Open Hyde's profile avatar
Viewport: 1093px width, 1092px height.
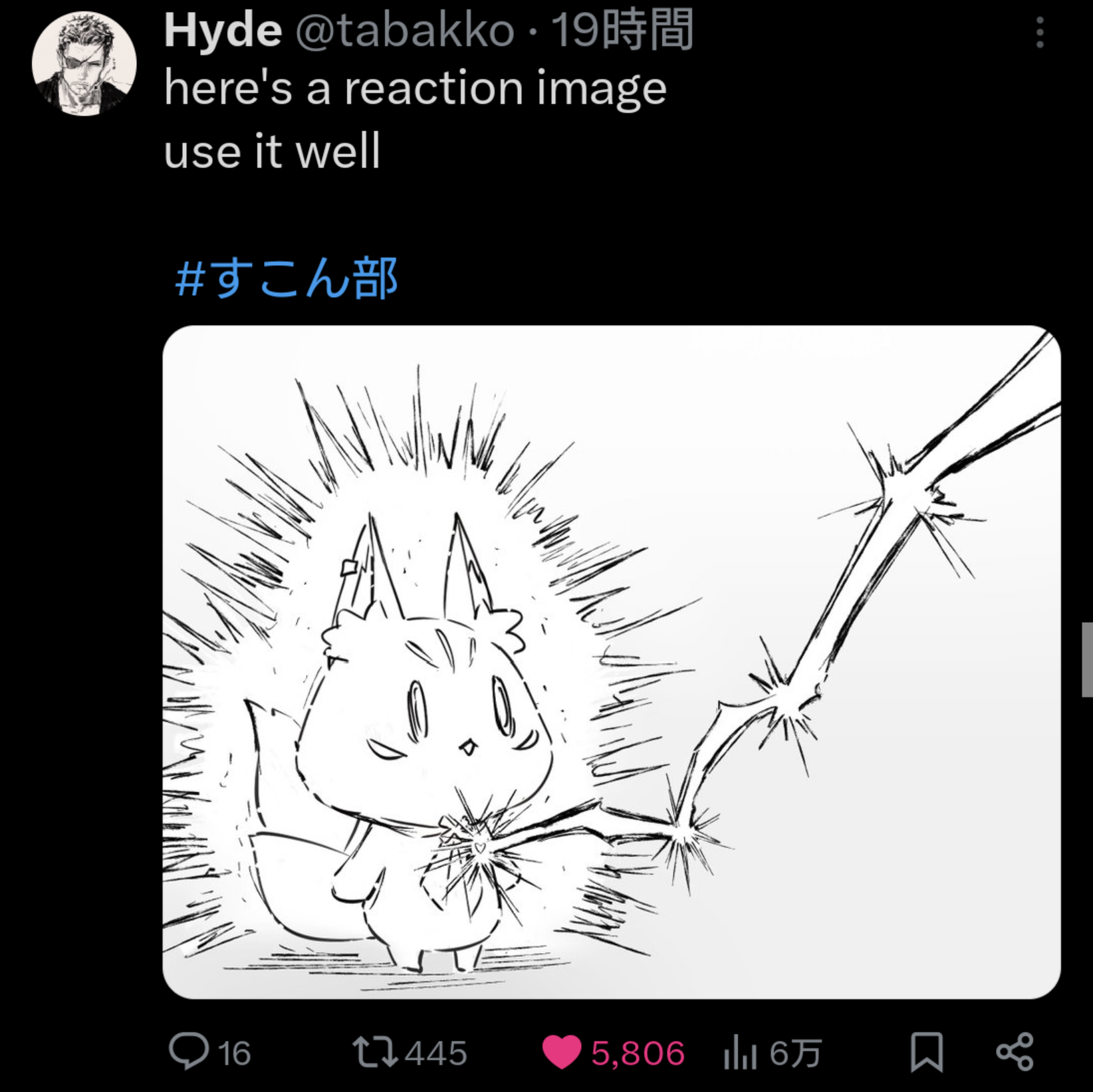pyautogui.click(x=84, y=64)
